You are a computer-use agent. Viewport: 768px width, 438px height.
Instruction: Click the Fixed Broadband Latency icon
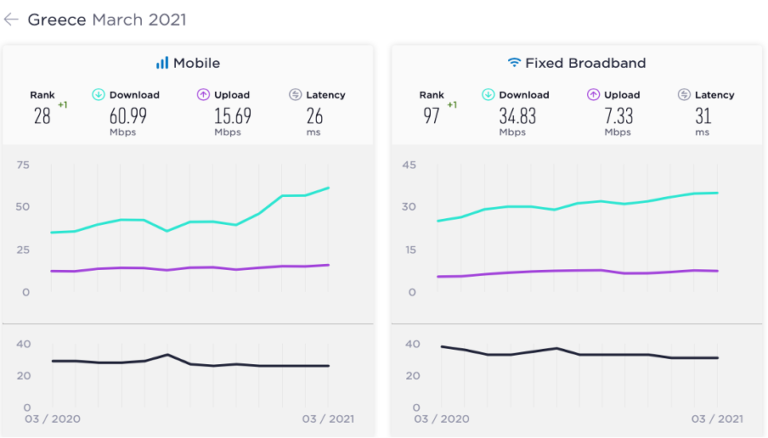coord(684,95)
